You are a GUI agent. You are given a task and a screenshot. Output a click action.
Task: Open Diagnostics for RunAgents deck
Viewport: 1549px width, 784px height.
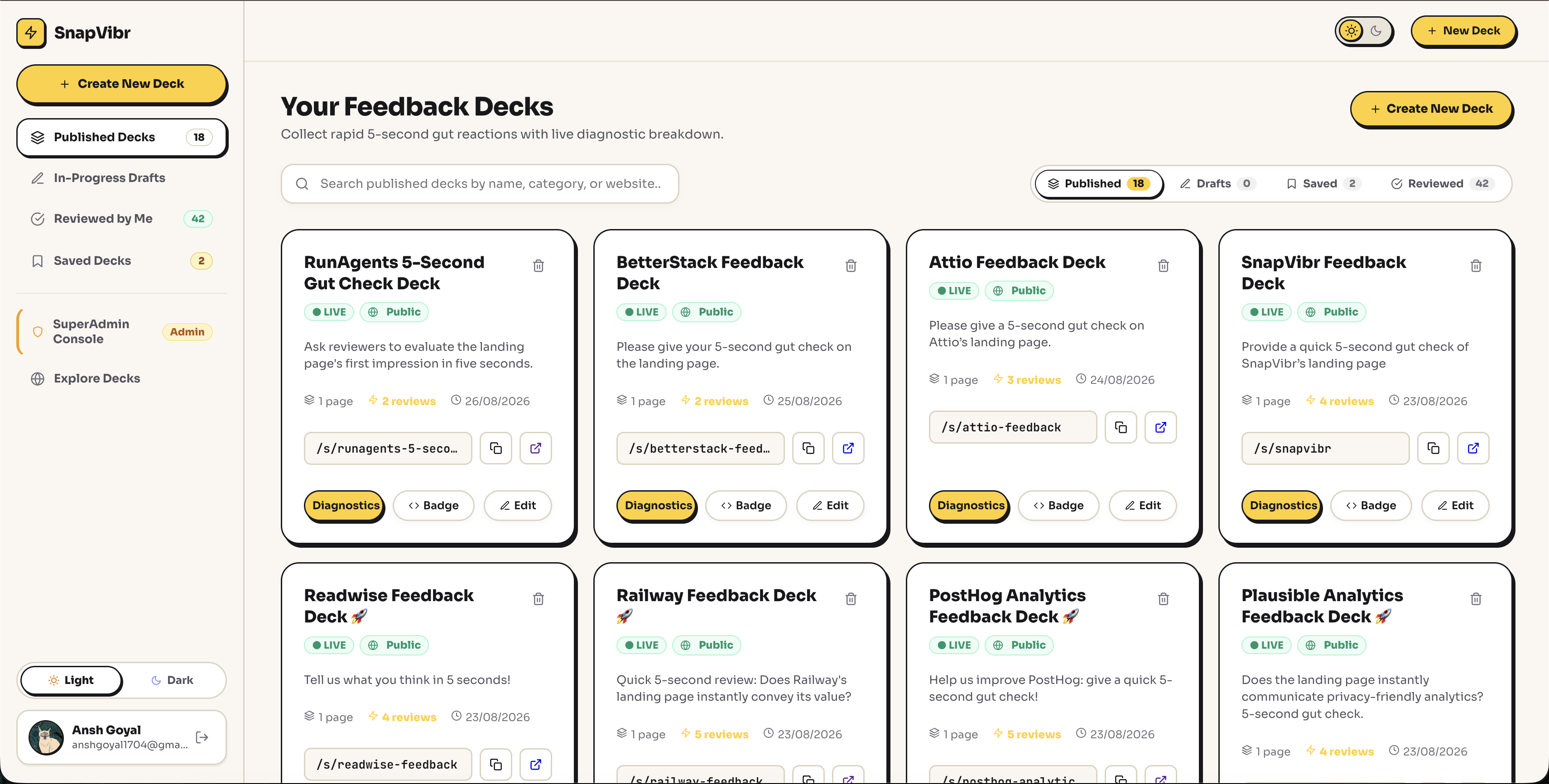click(x=345, y=506)
